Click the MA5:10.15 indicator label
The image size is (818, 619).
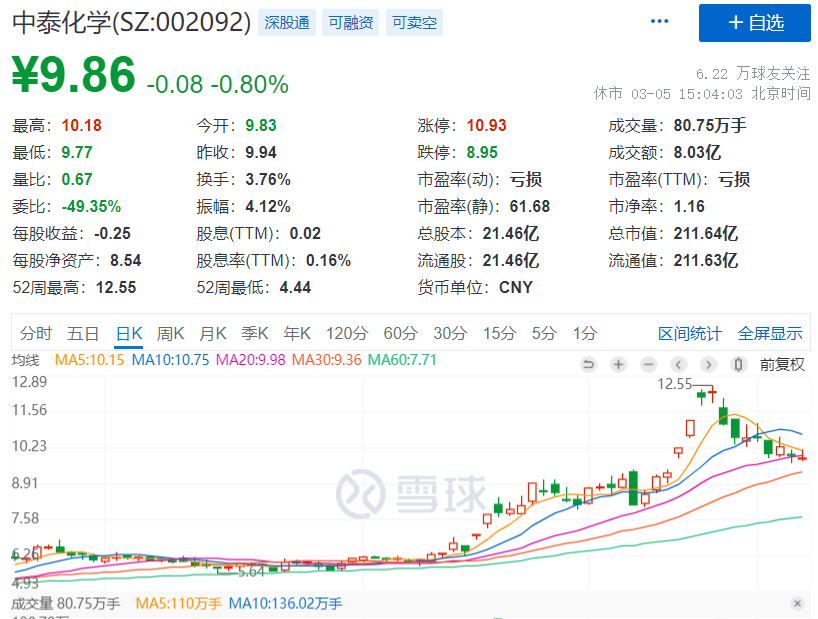(90, 360)
